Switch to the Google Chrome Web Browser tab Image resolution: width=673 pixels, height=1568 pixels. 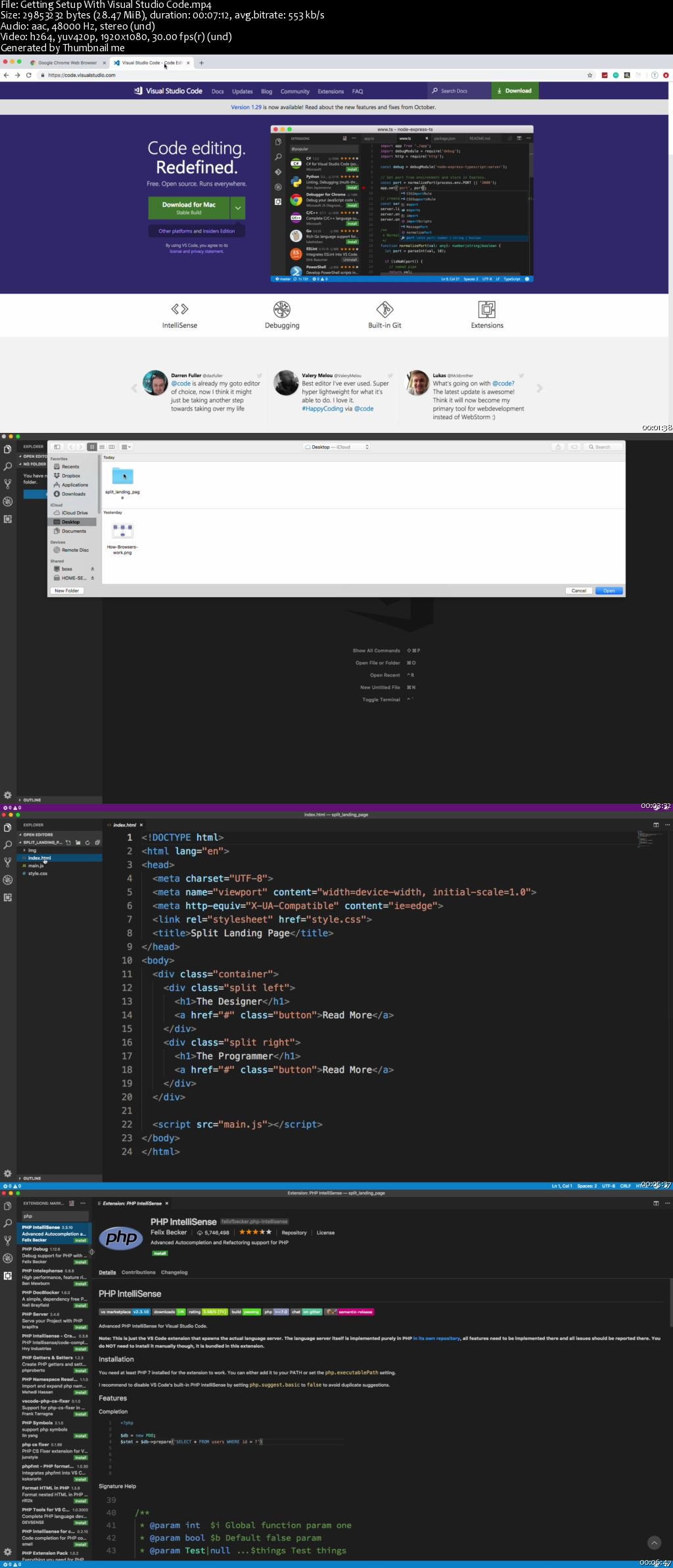coord(68,63)
